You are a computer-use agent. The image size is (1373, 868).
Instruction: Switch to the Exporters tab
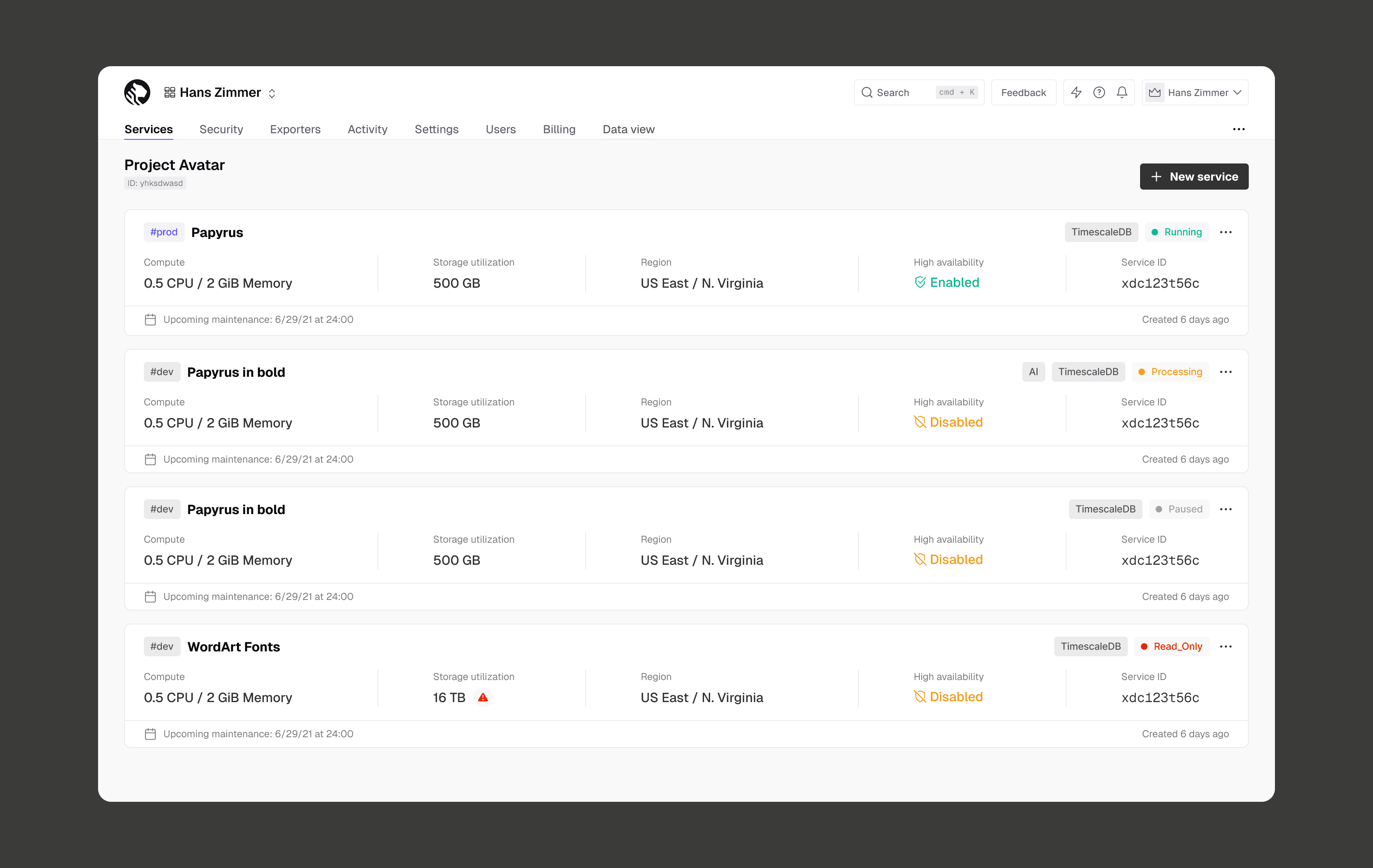point(295,130)
